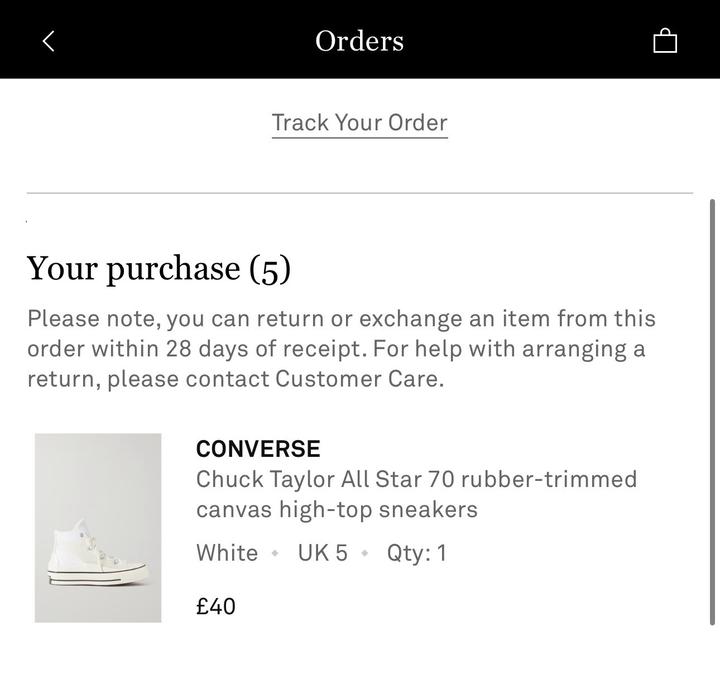
Task: Click the "Please note" opening words
Action: [92, 319]
